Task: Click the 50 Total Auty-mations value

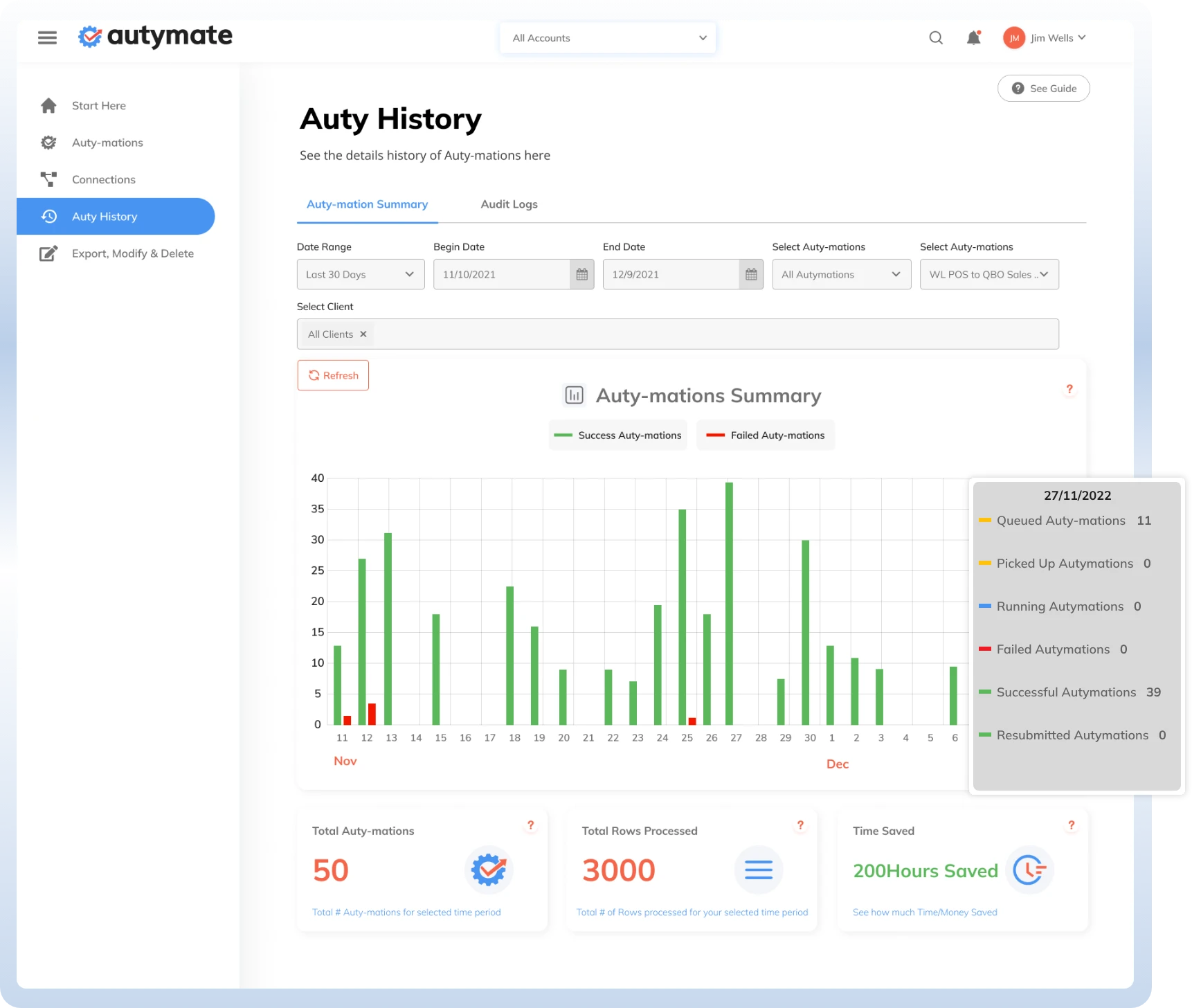Action: (x=331, y=870)
